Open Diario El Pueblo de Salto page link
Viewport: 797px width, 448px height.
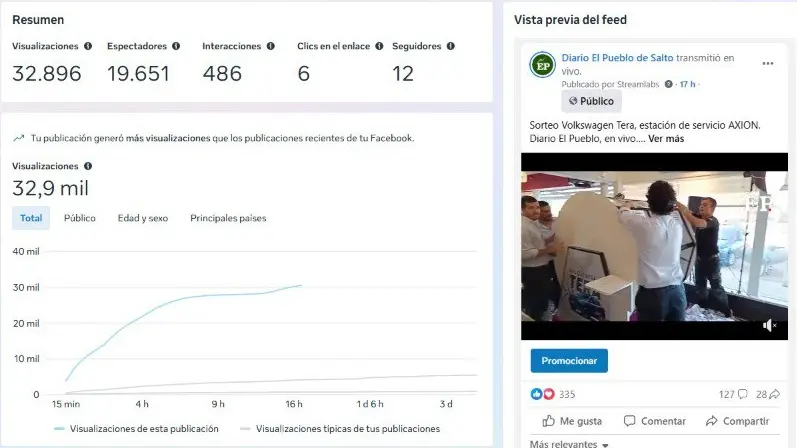tap(617, 58)
